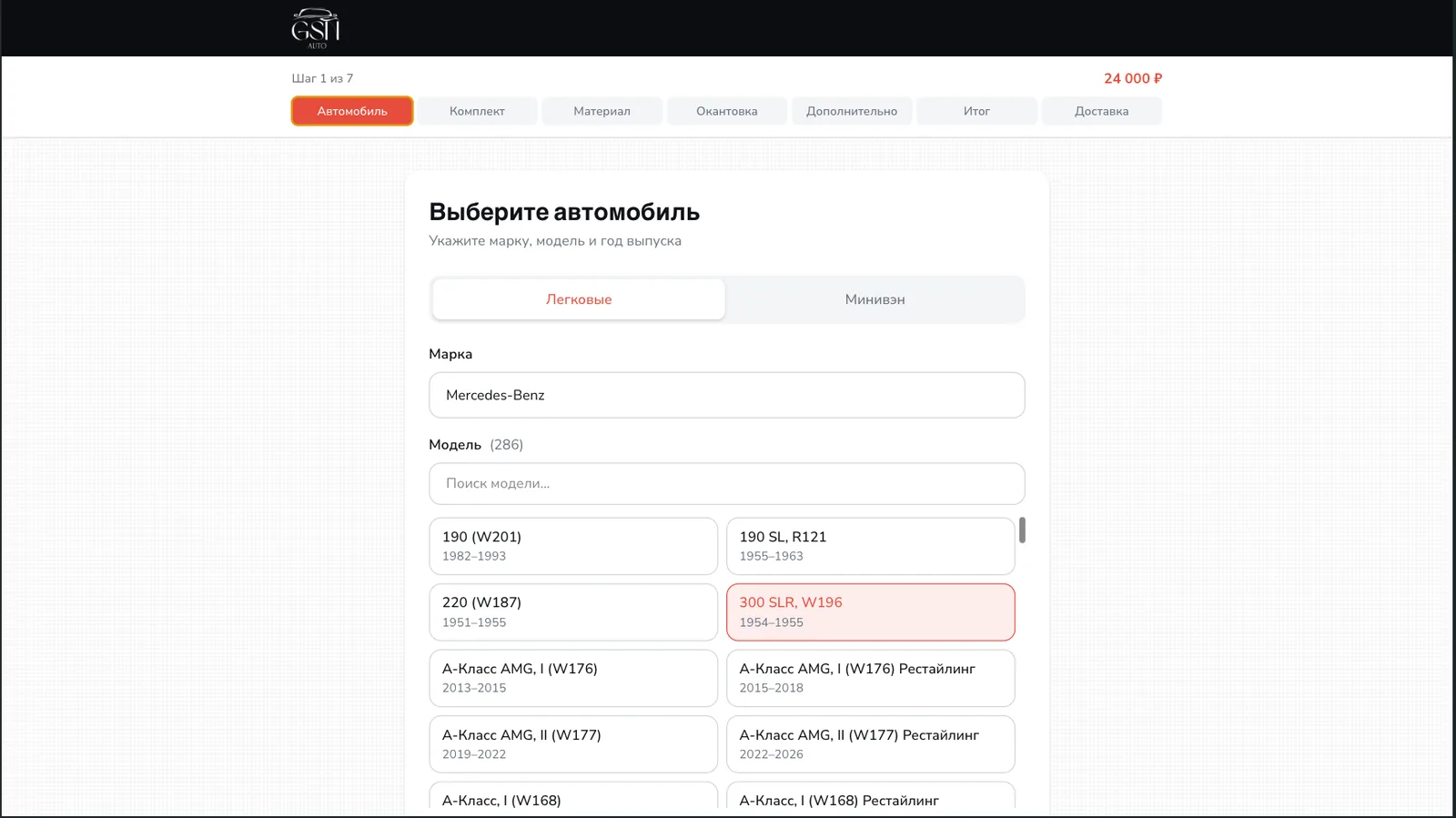Click the 24 000 ₽ price
Viewport: 1456px width, 818px height.
1133,78
